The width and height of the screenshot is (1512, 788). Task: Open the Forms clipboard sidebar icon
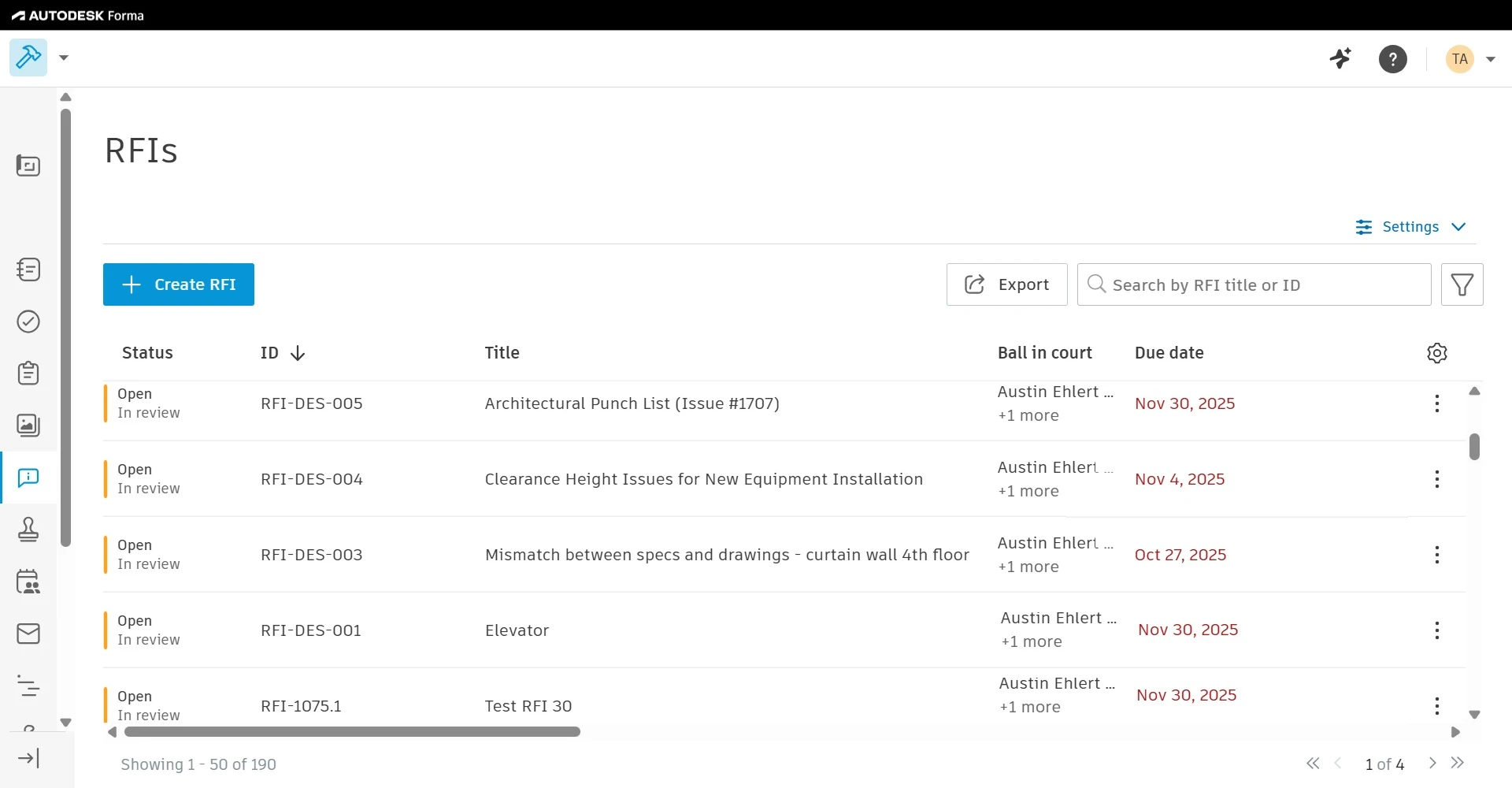click(28, 374)
